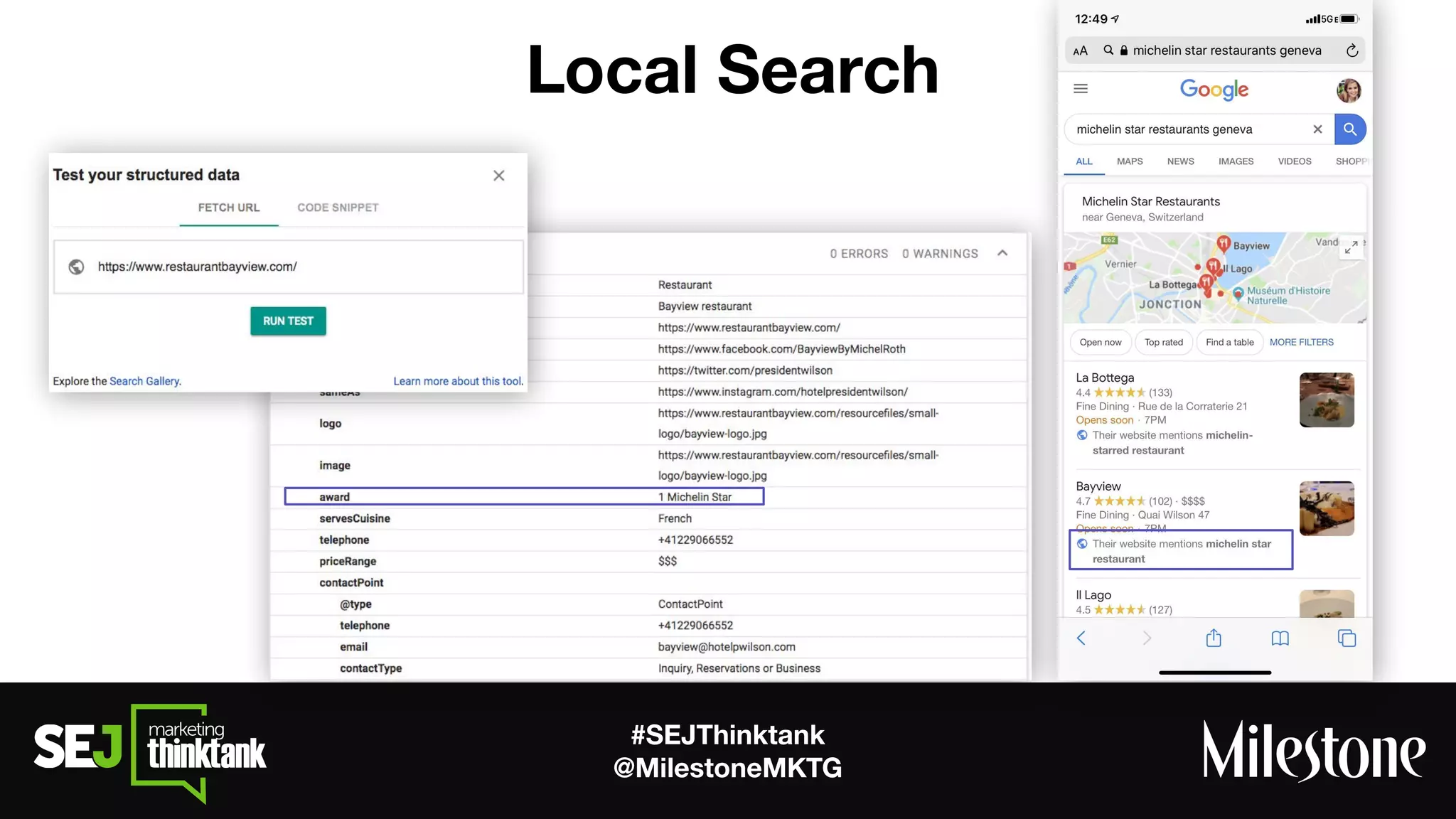Click the URL input field with restaurantbayview.com

pos(289,267)
